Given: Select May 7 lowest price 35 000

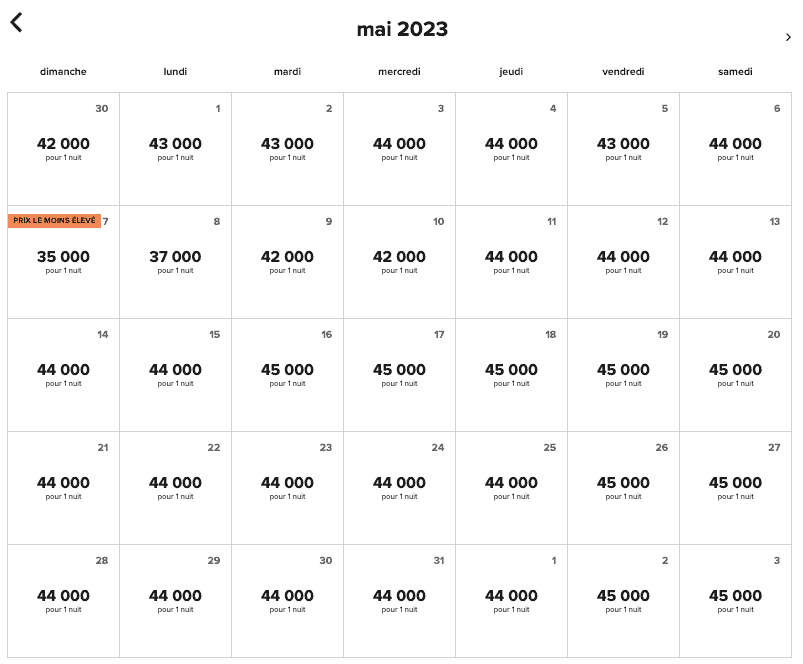Looking at the screenshot, I should (x=63, y=262).
